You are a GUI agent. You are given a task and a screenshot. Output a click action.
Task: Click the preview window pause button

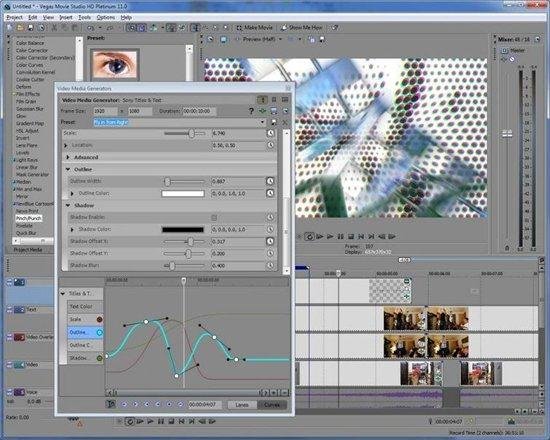point(340,237)
